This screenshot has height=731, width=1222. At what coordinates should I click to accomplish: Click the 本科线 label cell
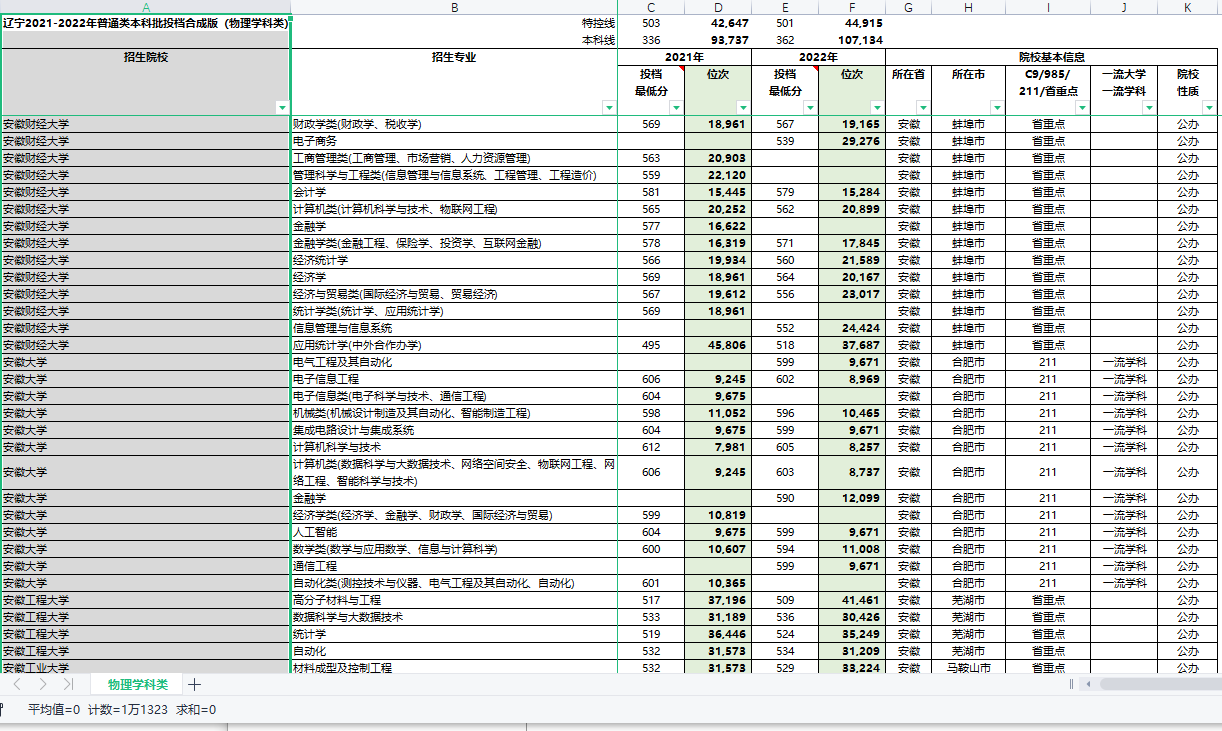click(x=454, y=40)
